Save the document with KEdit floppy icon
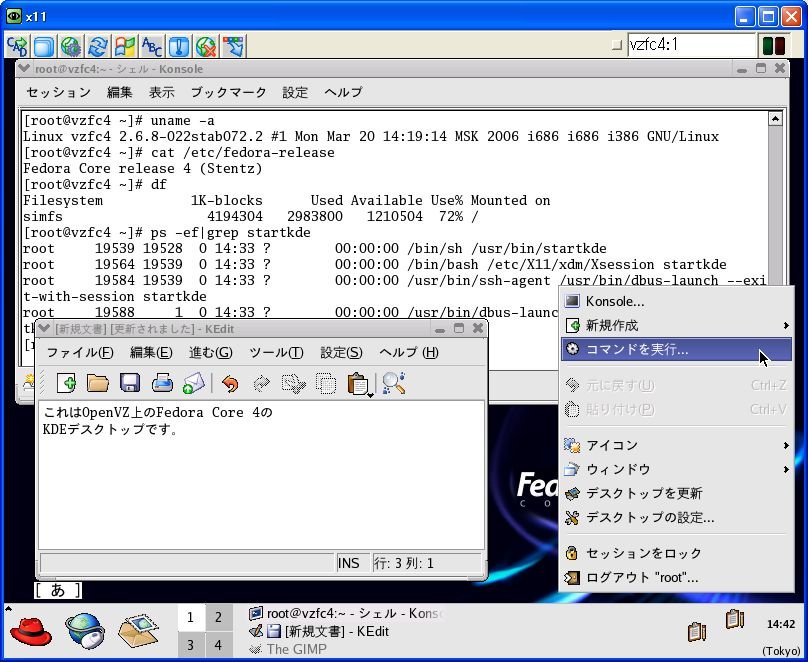Viewport: 808px width, 662px height. 130,383
